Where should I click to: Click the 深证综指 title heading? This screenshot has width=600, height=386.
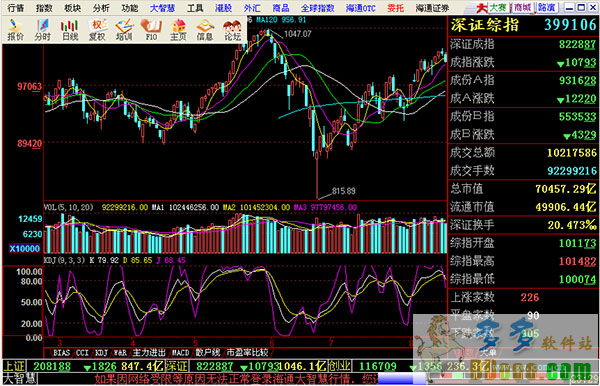[484, 25]
